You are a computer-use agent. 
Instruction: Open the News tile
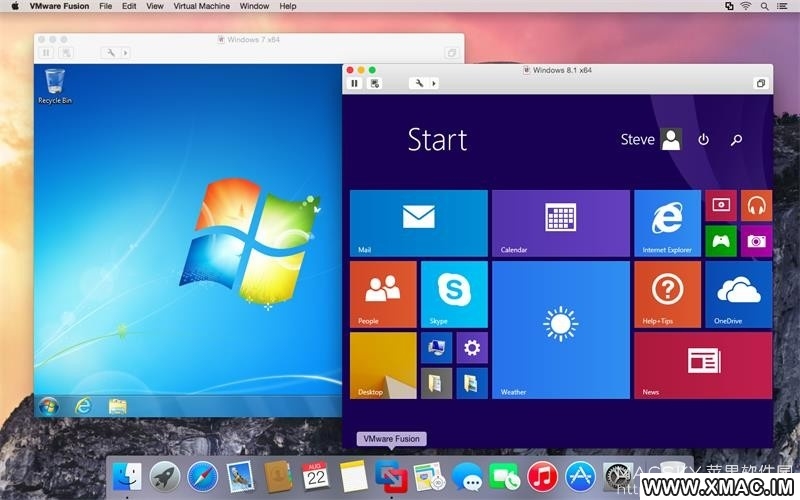coord(703,366)
